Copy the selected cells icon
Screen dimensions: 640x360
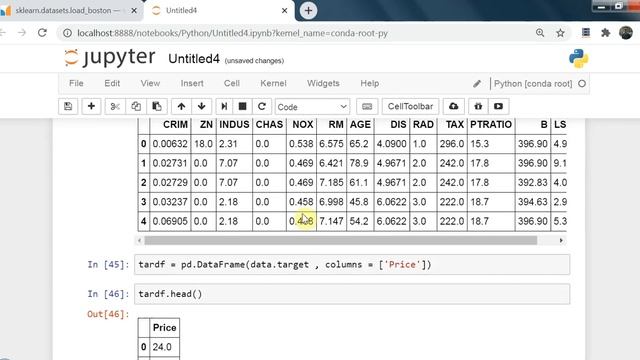[136, 107]
